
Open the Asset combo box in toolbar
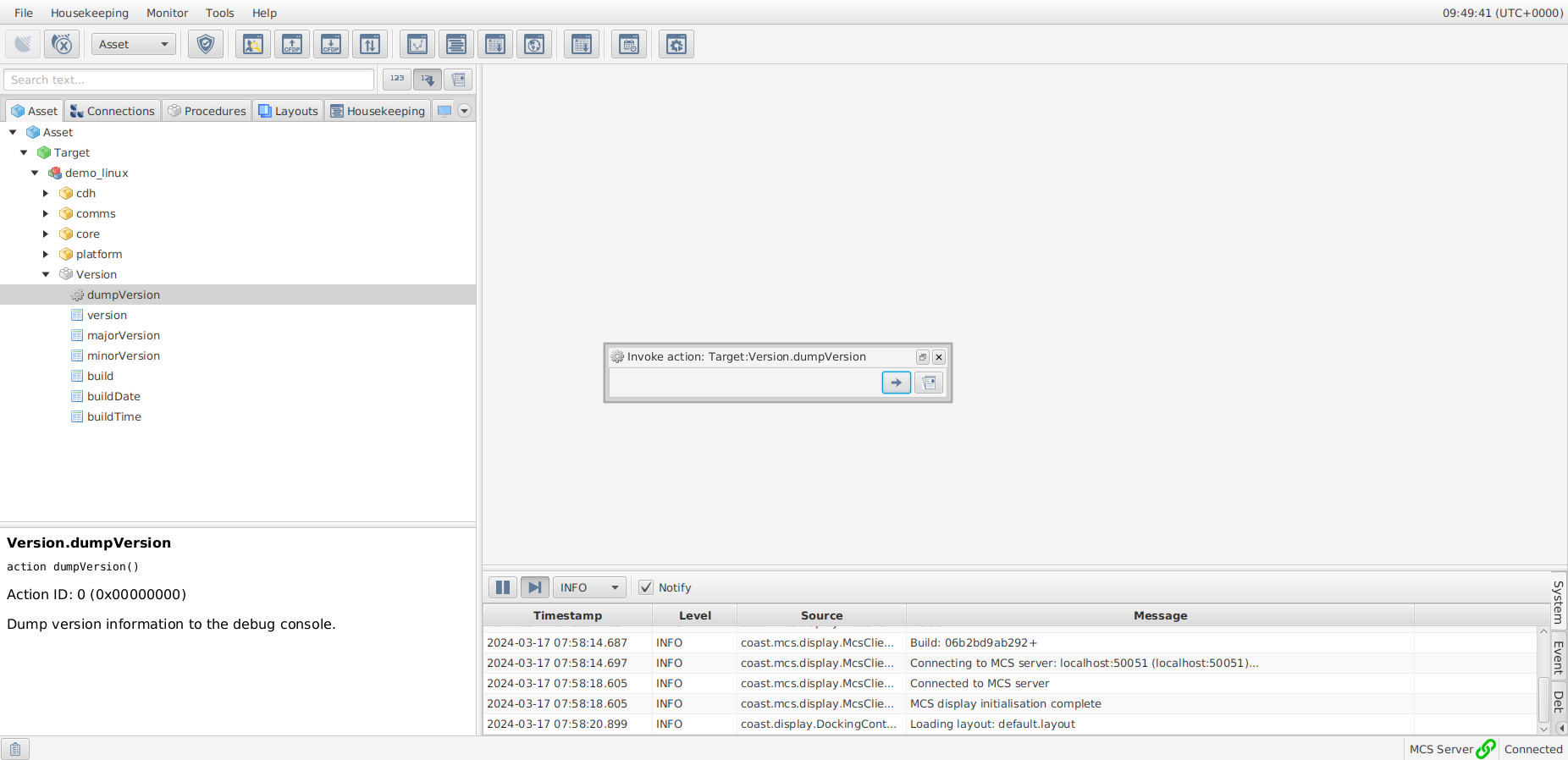click(x=134, y=44)
